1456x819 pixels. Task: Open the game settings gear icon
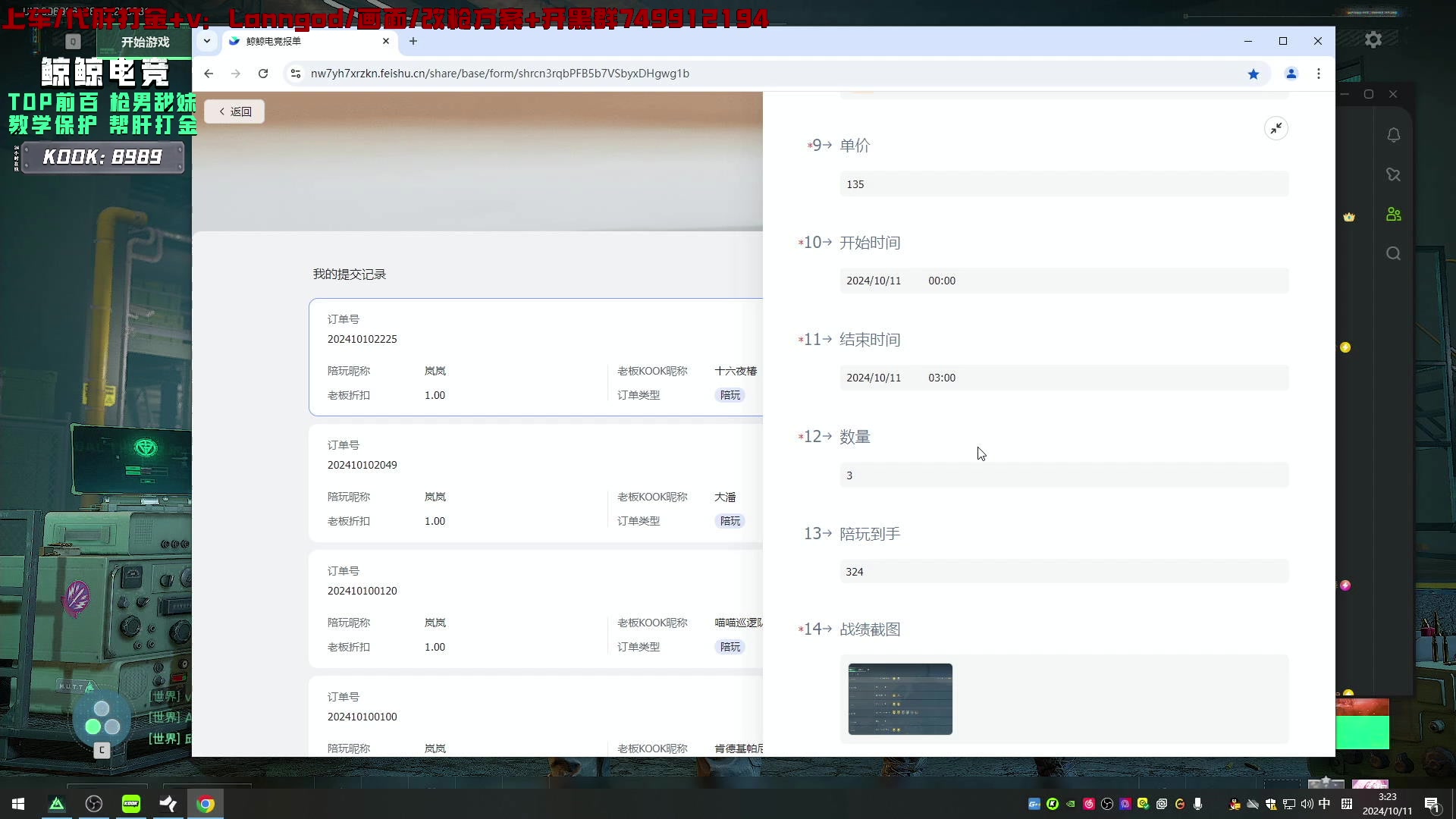tap(1373, 39)
